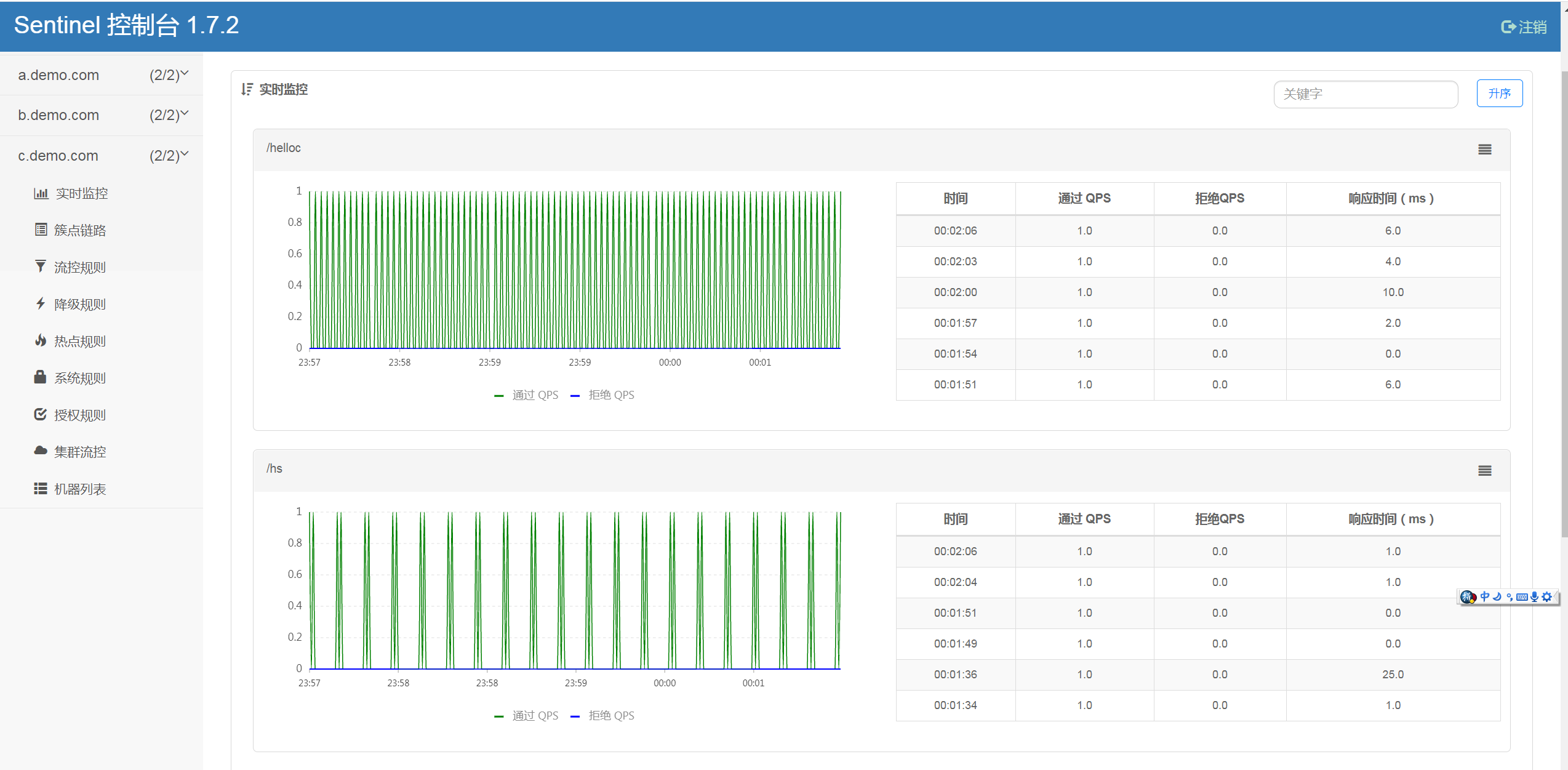
Task: Open the /hs chart hamburger menu
Action: (x=1484, y=471)
